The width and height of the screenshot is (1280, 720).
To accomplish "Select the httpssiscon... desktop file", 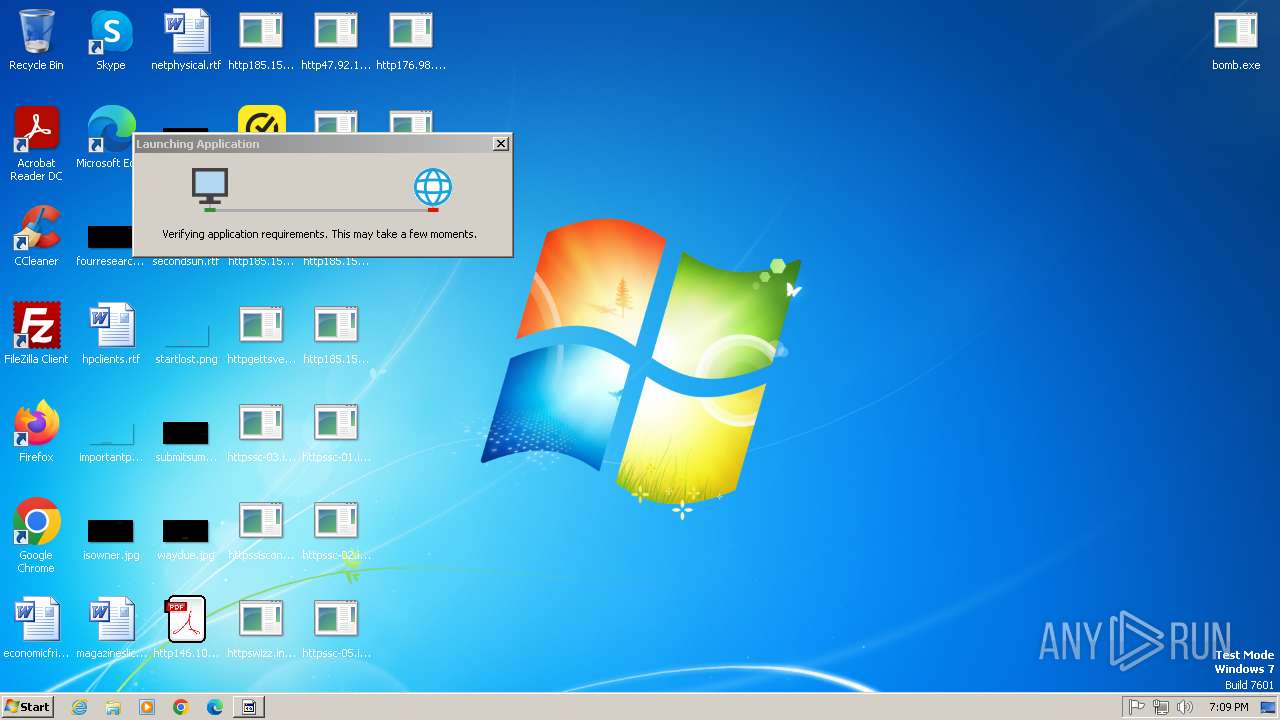I will [261, 530].
